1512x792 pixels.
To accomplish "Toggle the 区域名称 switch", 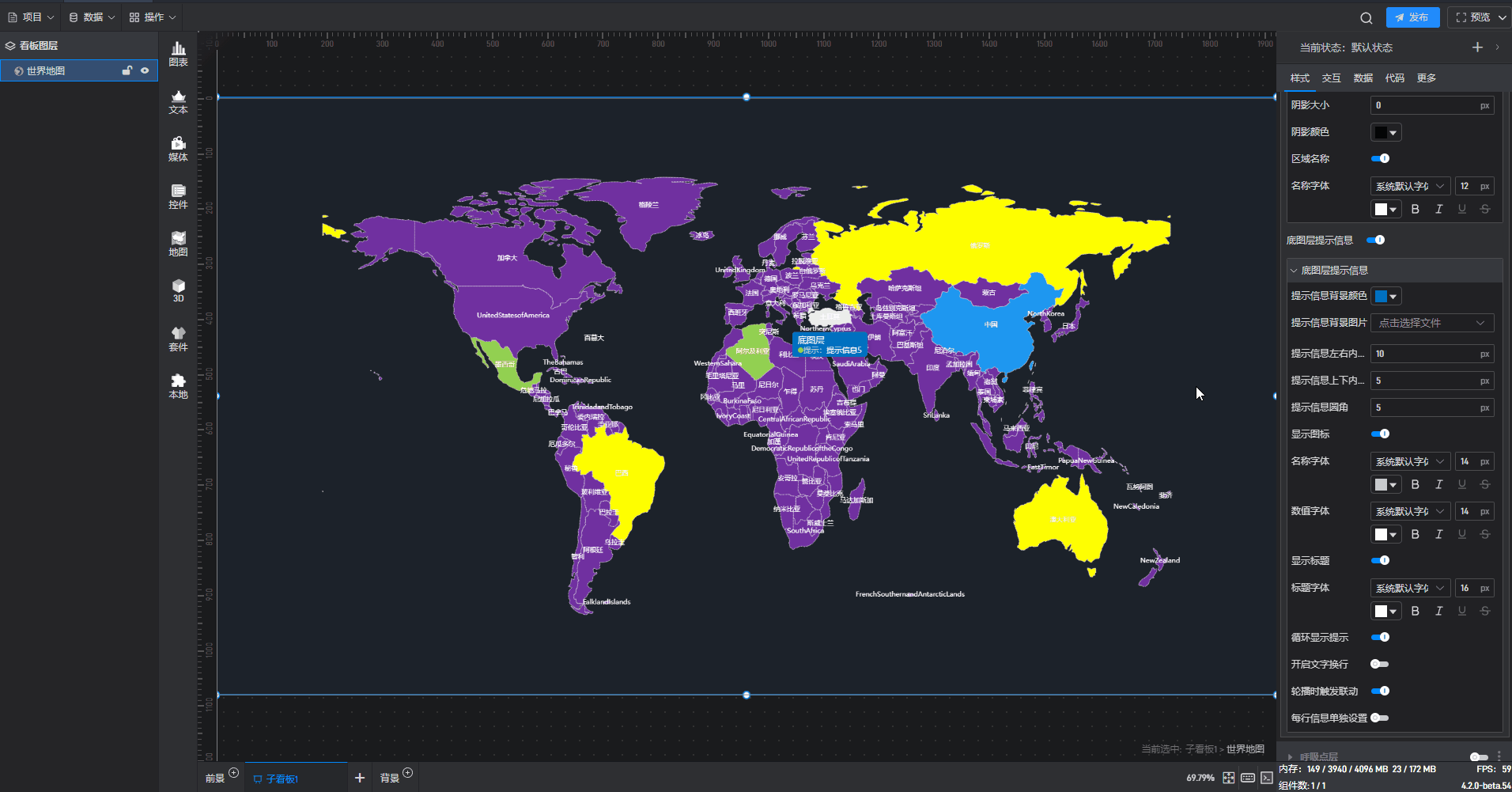I will pos(1380,158).
